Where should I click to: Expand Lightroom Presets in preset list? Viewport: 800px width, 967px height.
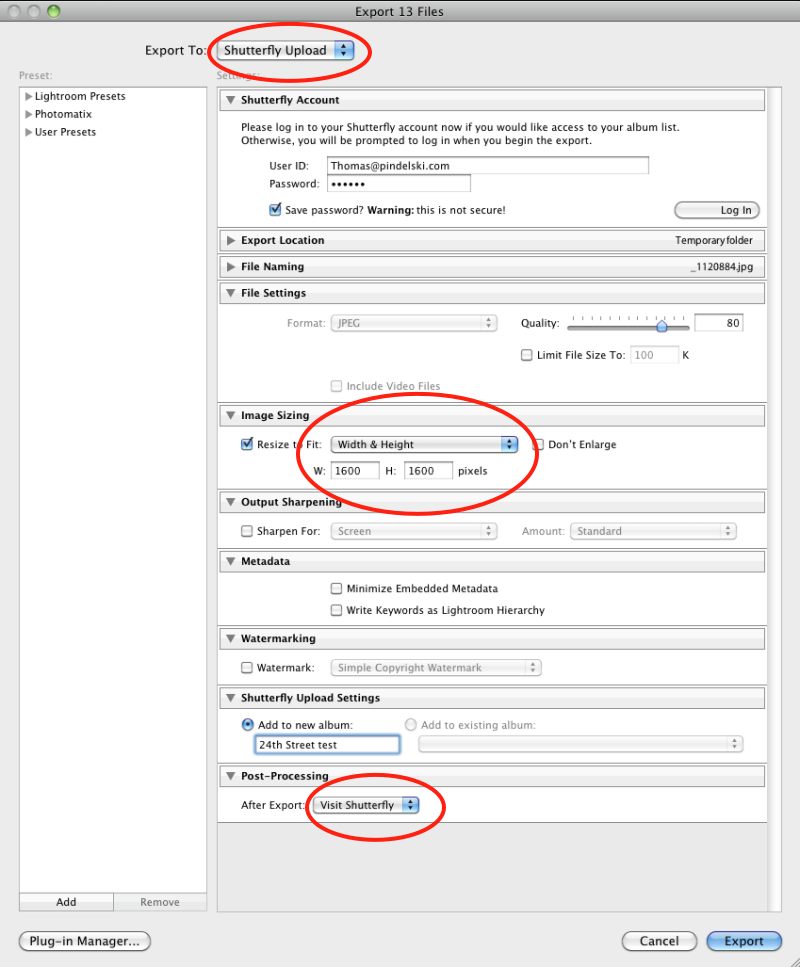(28, 96)
